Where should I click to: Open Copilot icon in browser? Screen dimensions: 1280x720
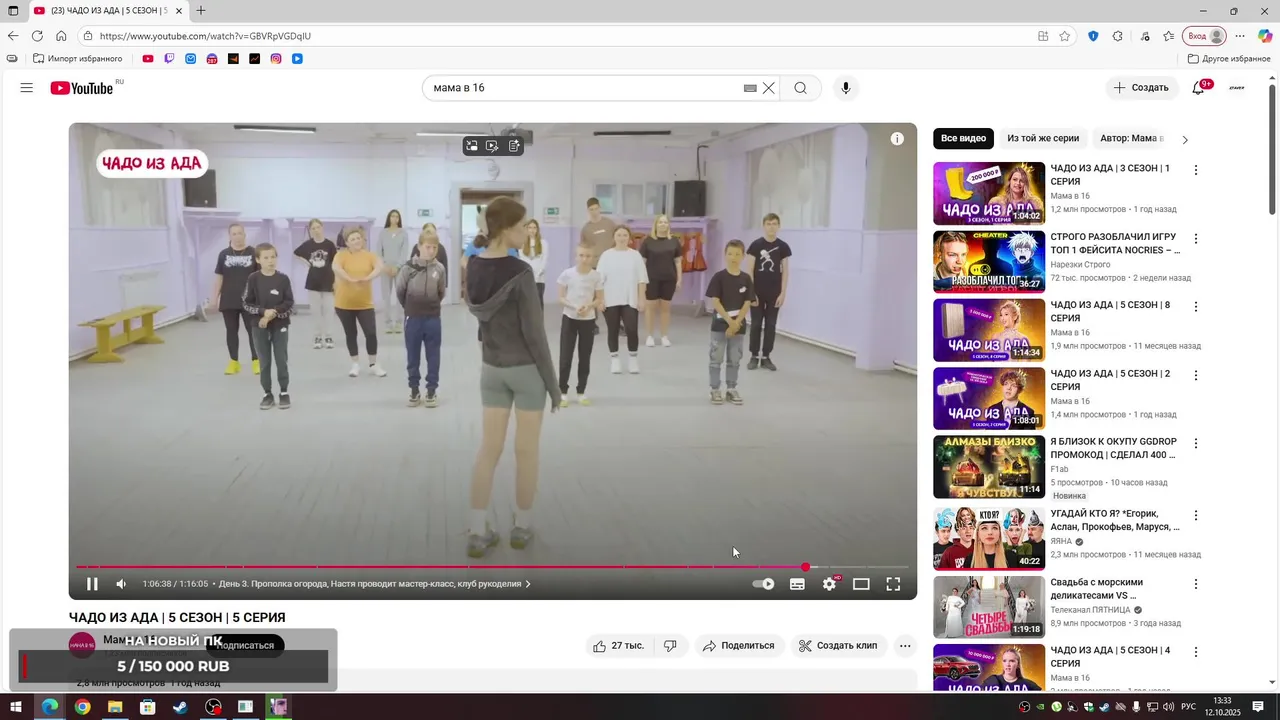tap(1265, 36)
